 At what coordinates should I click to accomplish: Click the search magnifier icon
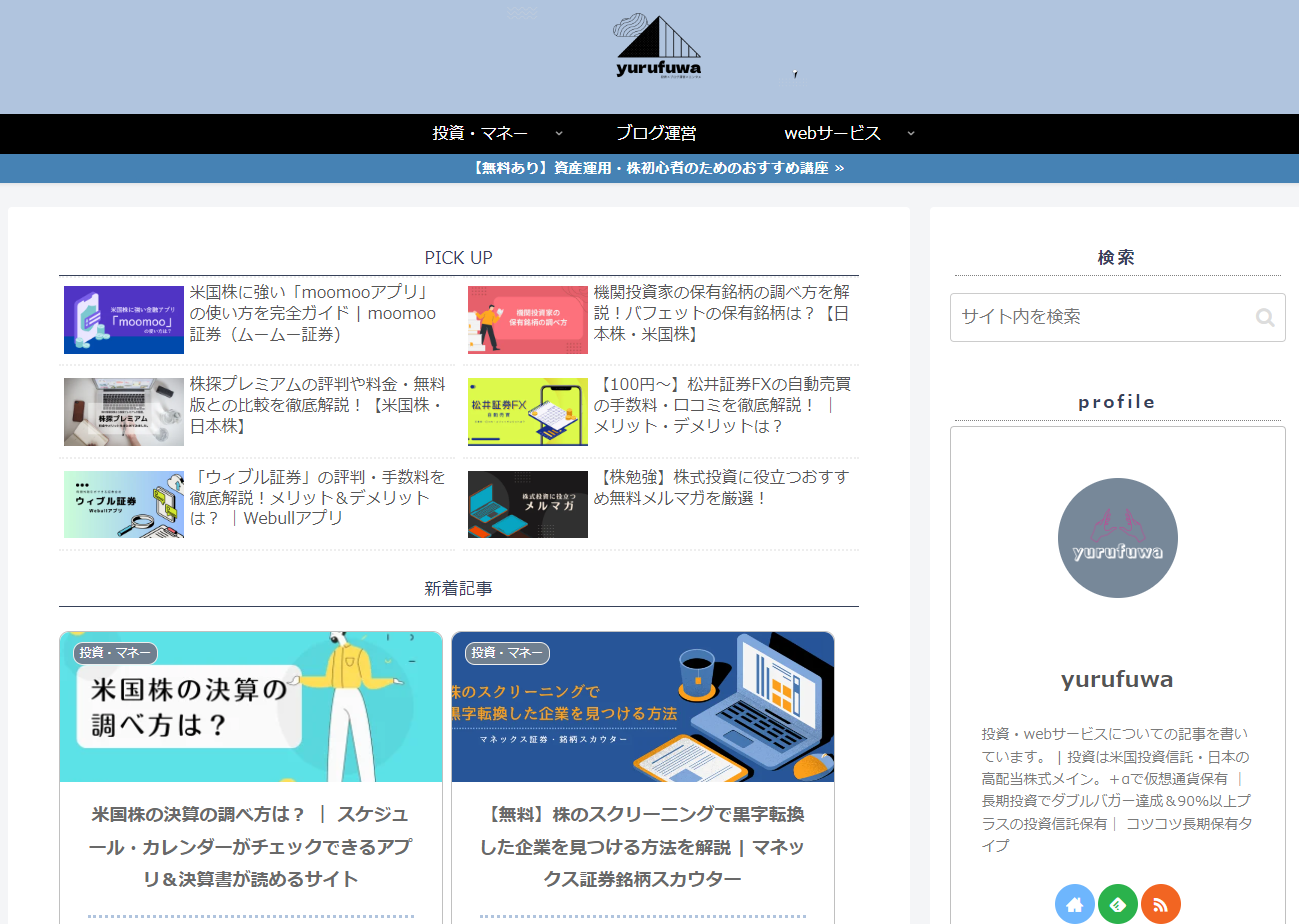[1265, 318]
